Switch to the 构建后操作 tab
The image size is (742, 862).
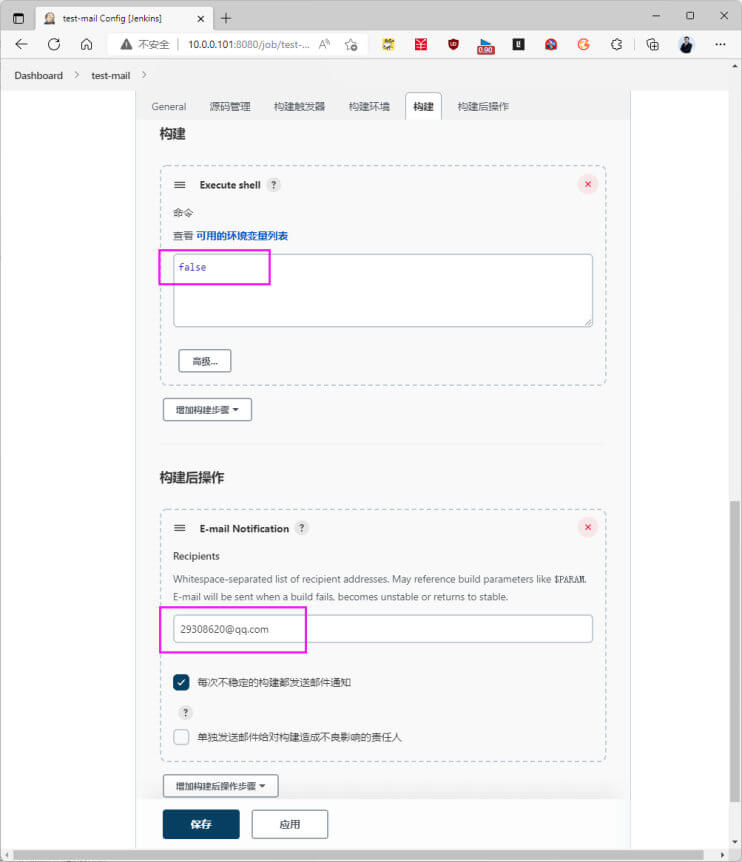(x=483, y=107)
